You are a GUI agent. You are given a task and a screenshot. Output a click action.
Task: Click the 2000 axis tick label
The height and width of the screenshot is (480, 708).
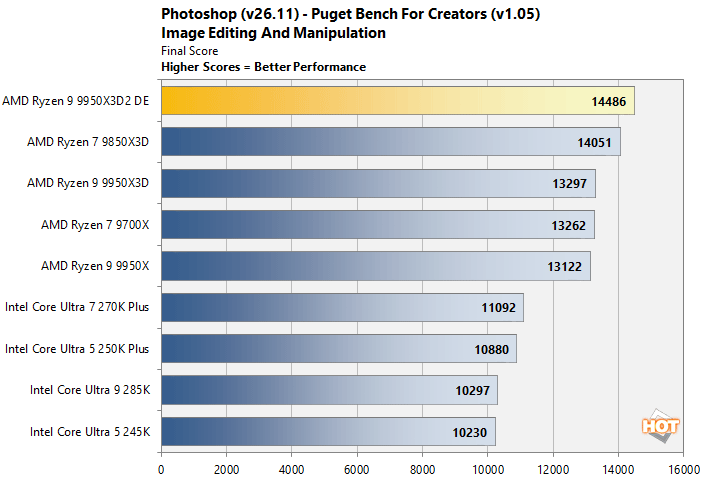(227, 470)
